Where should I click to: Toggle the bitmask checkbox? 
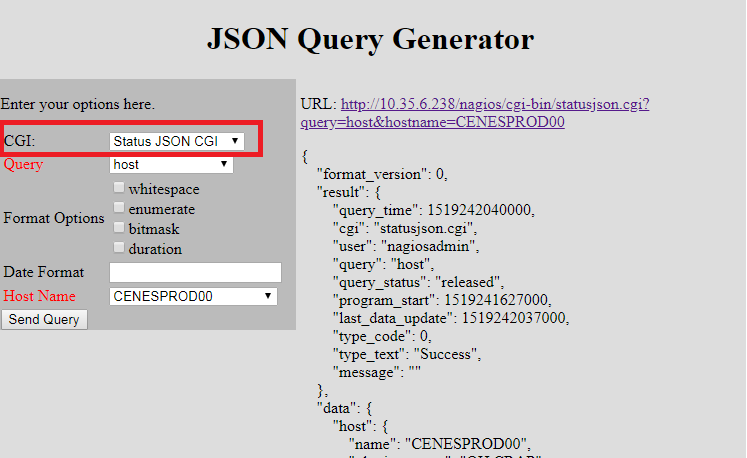click(x=119, y=228)
